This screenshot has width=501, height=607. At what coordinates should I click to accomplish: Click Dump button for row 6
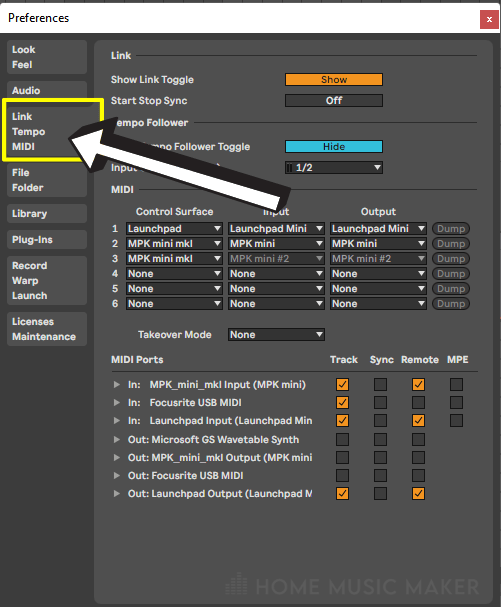pos(451,304)
